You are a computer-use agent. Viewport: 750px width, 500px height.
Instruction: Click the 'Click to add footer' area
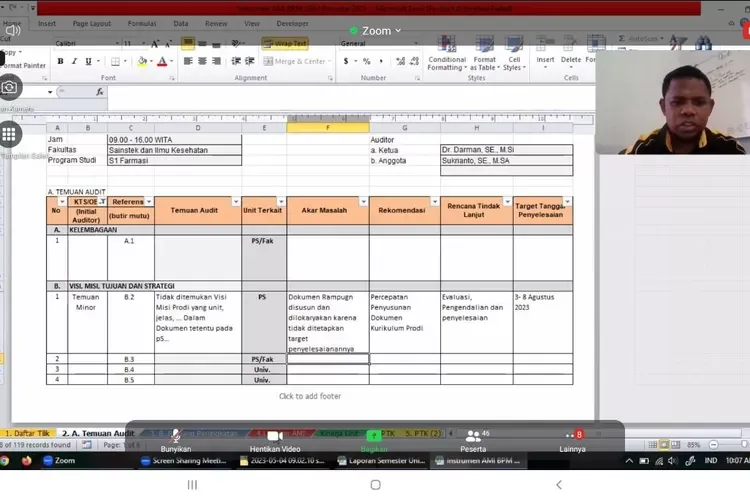click(309, 396)
